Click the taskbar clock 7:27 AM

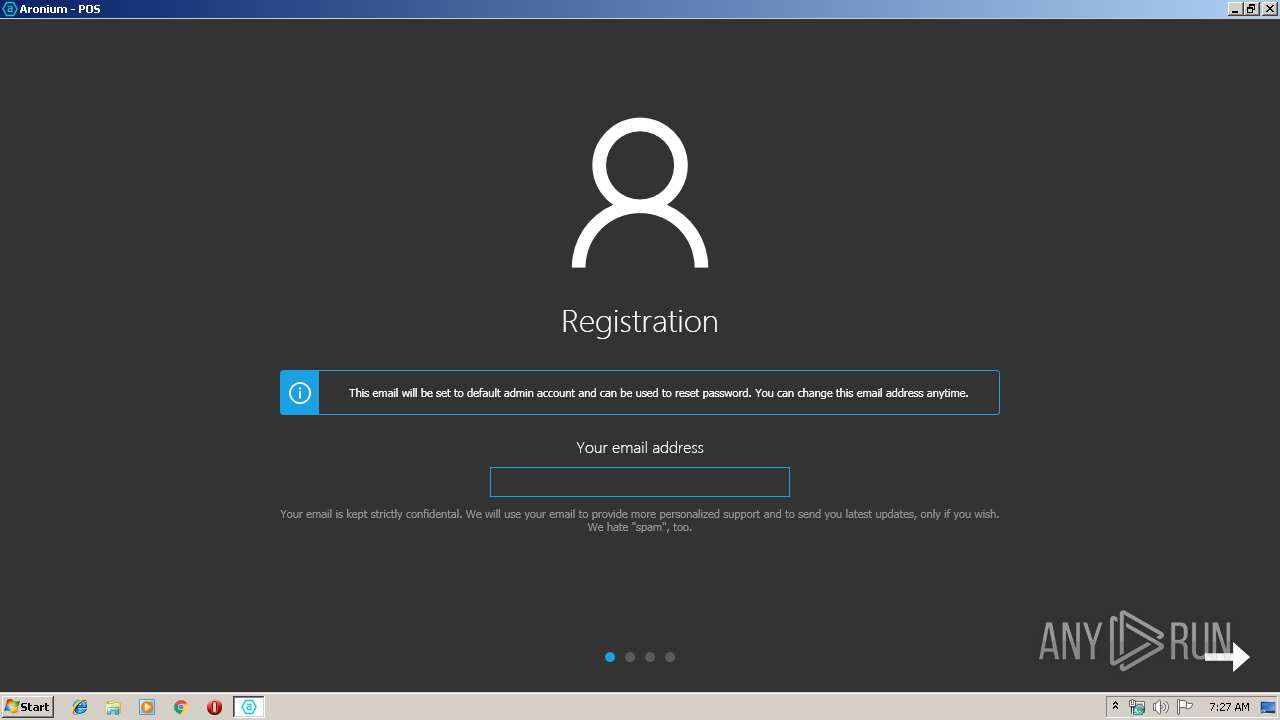[1229, 707]
